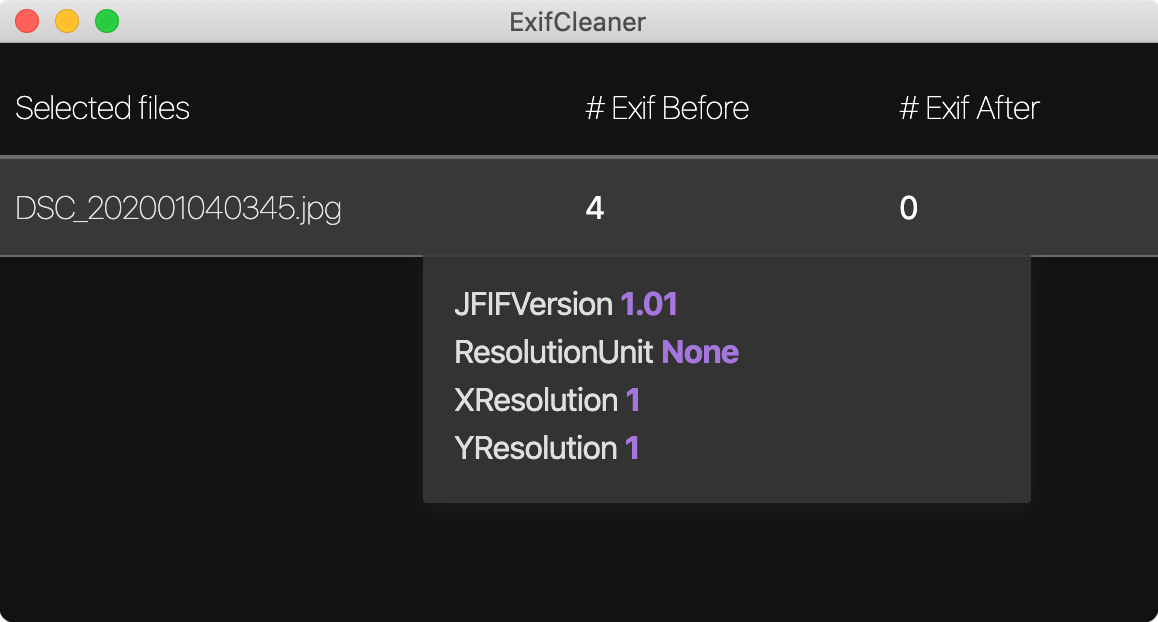The image size is (1158, 622).
Task: Click the YResolution value 1
Action: (x=632, y=448)
